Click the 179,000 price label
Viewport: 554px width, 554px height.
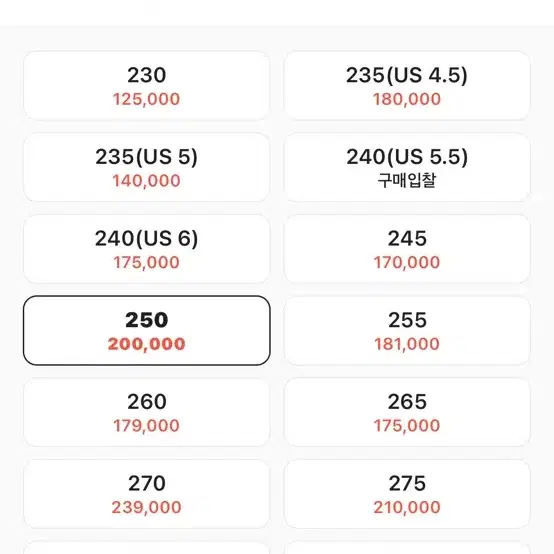click(x=147, y=425)
